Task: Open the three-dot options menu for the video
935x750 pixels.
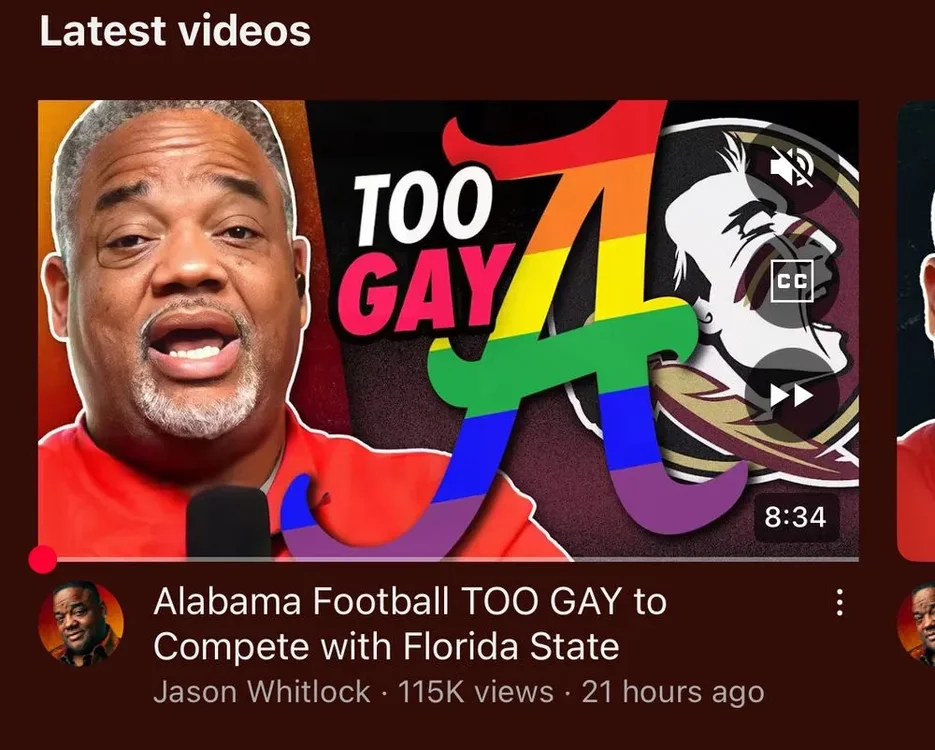Action: click(839, 603)
